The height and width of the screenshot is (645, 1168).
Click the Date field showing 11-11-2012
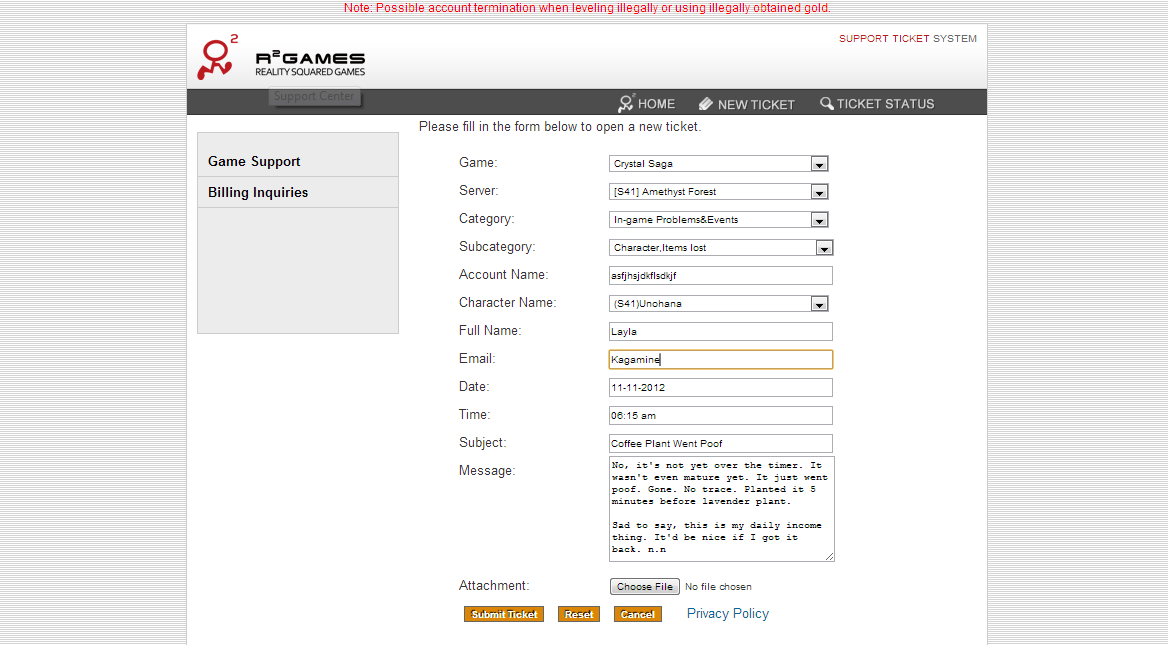tap(720, 387)
